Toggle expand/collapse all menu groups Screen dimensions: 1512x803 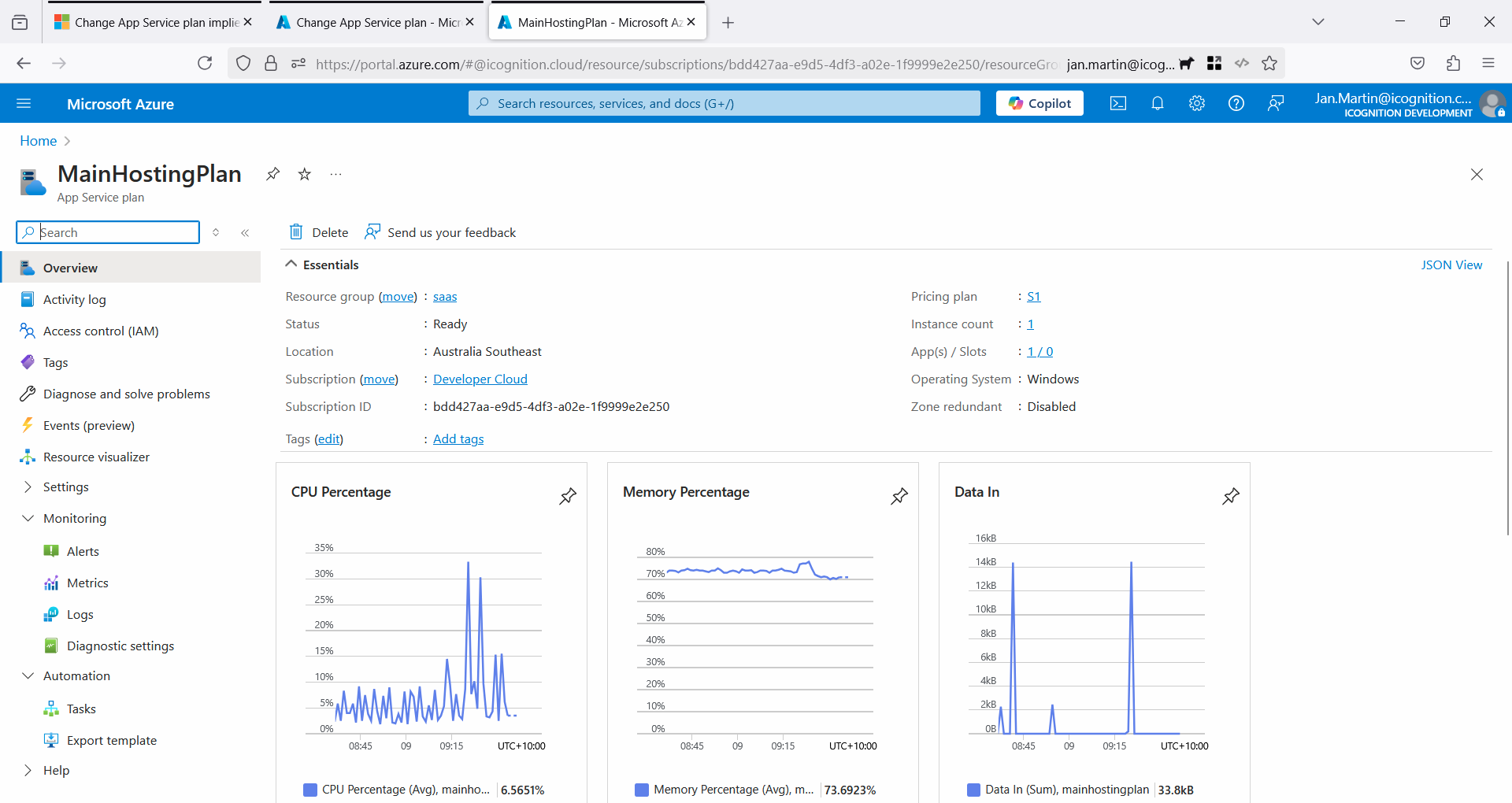[x=216, y=232]
